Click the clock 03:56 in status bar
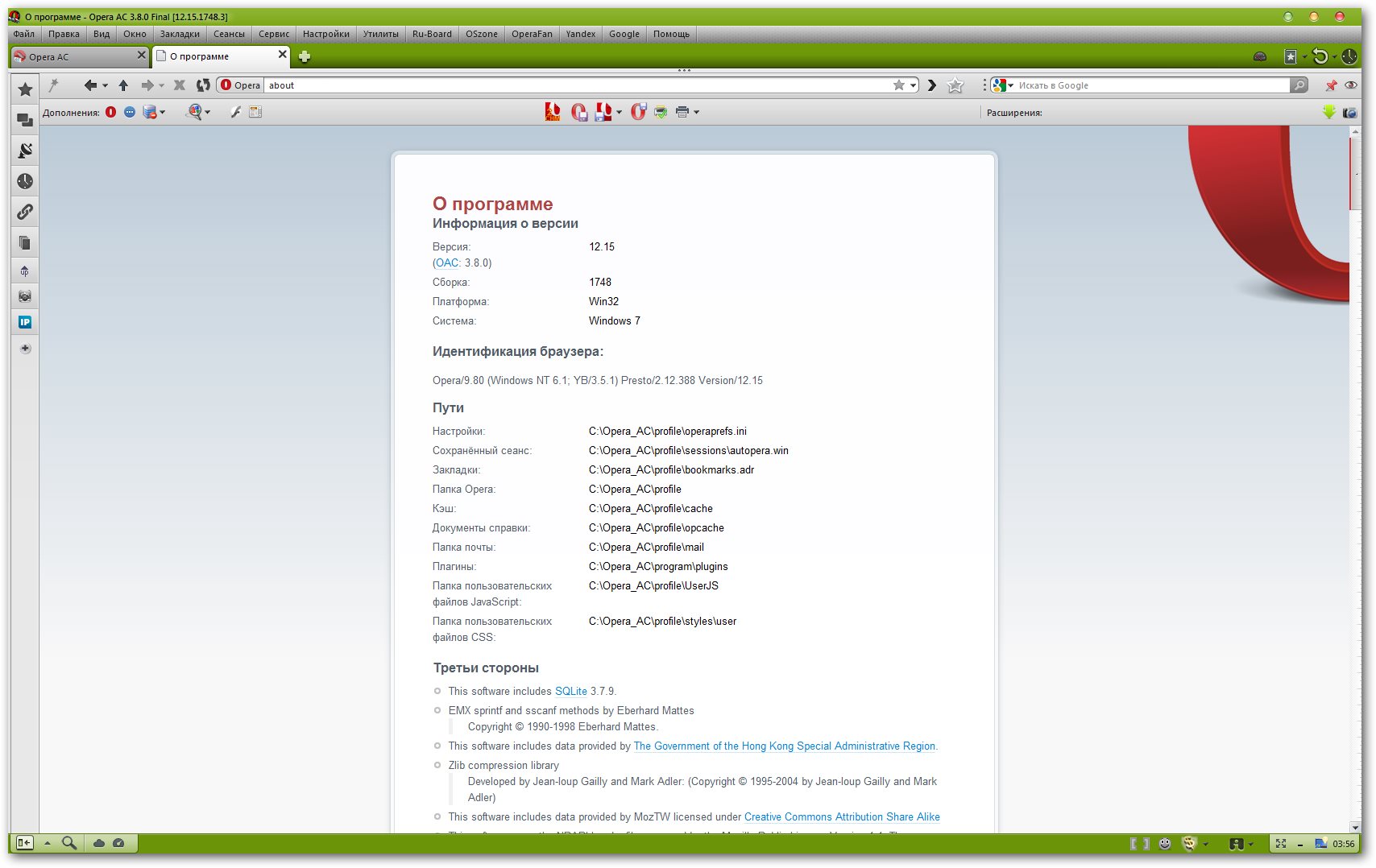 pyautogui.click(x=1344, y=844)
